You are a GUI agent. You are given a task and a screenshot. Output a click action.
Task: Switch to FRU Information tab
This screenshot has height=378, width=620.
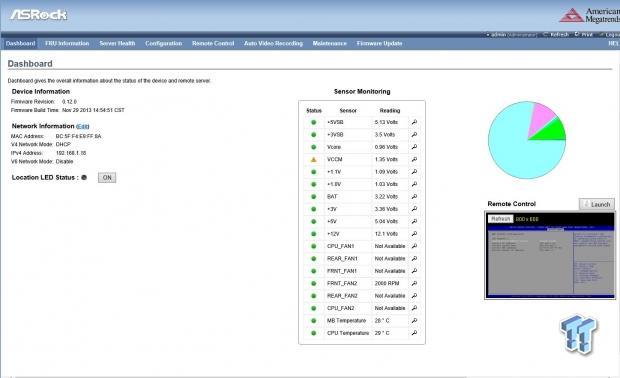coord(67,43)
